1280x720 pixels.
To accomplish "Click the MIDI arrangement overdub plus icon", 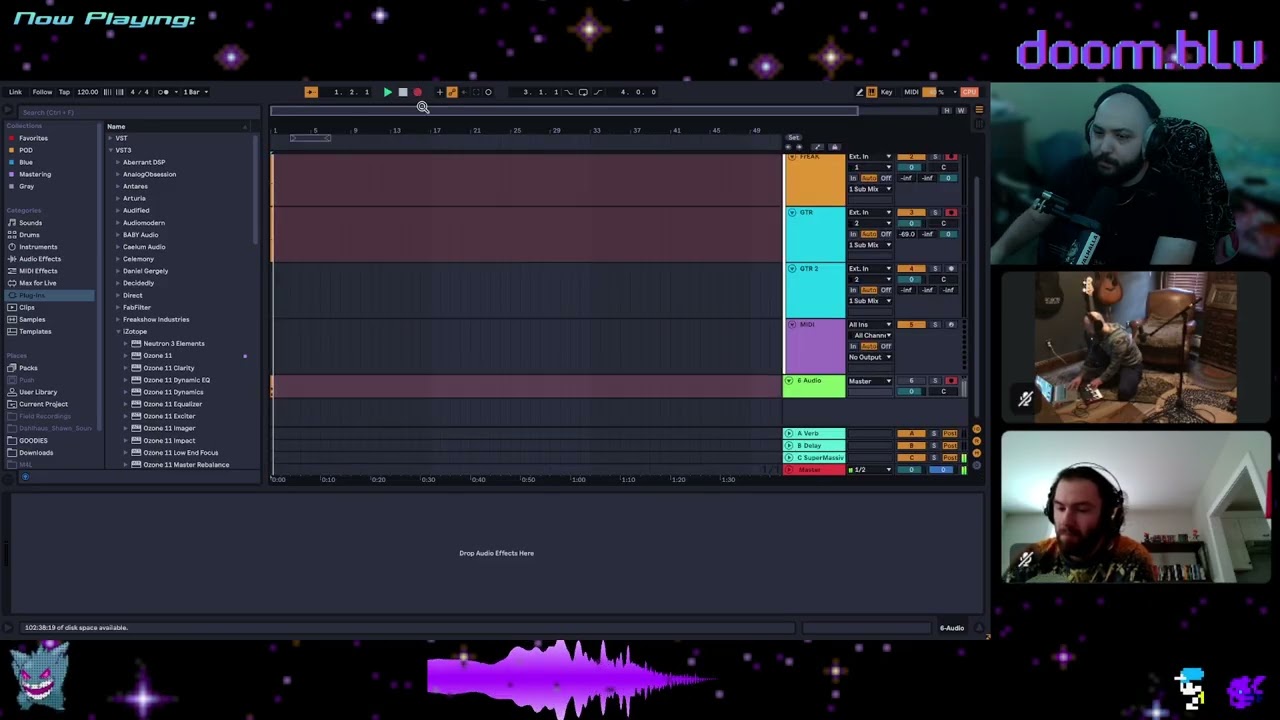I will coord(440,92).
